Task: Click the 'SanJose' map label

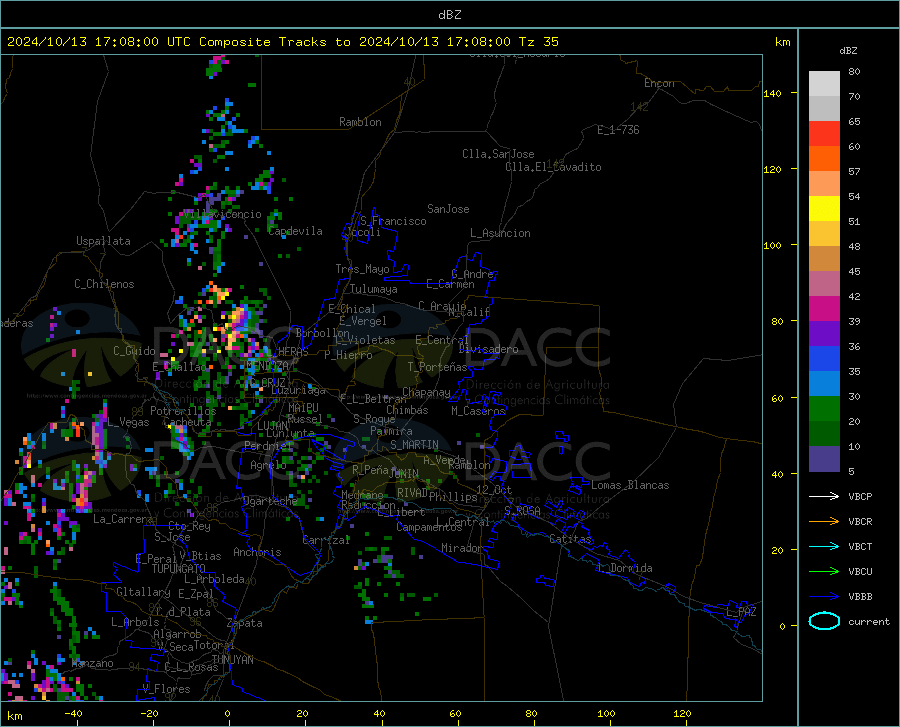Action: click(x=448, y=209)
